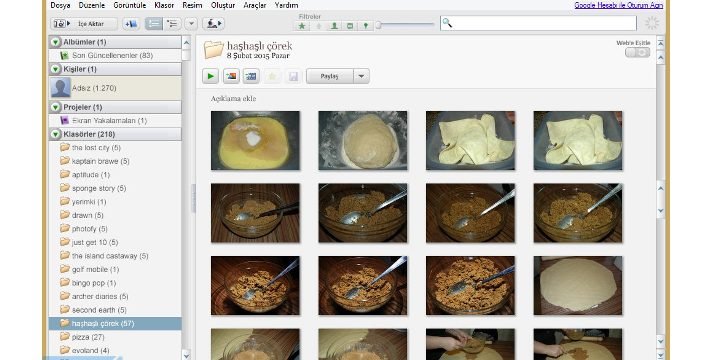711x360 pixels.
Task: Click the save to disk icon
Action: tap(293, 76)
